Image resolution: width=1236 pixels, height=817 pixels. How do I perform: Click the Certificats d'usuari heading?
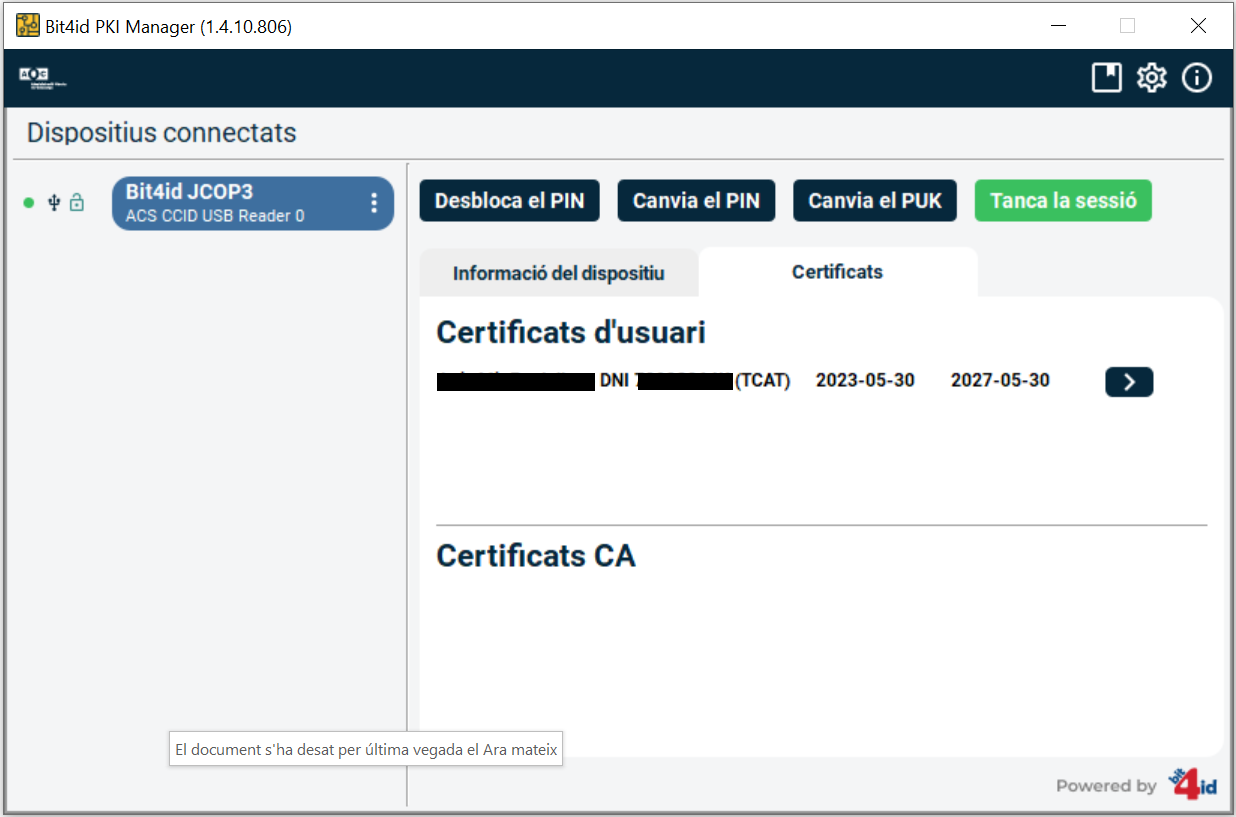(x=571, y=332)
